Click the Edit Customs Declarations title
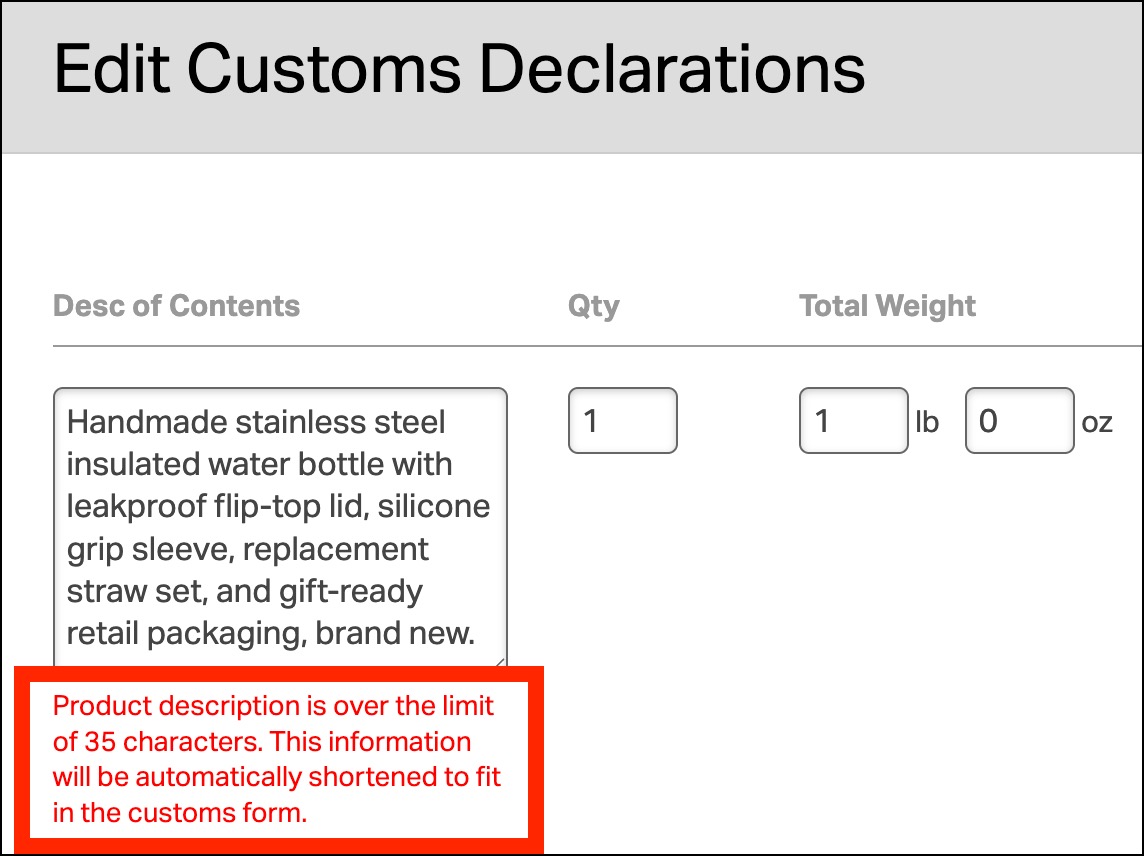Viewport: 1144px width, 856px height. point(459,70)
